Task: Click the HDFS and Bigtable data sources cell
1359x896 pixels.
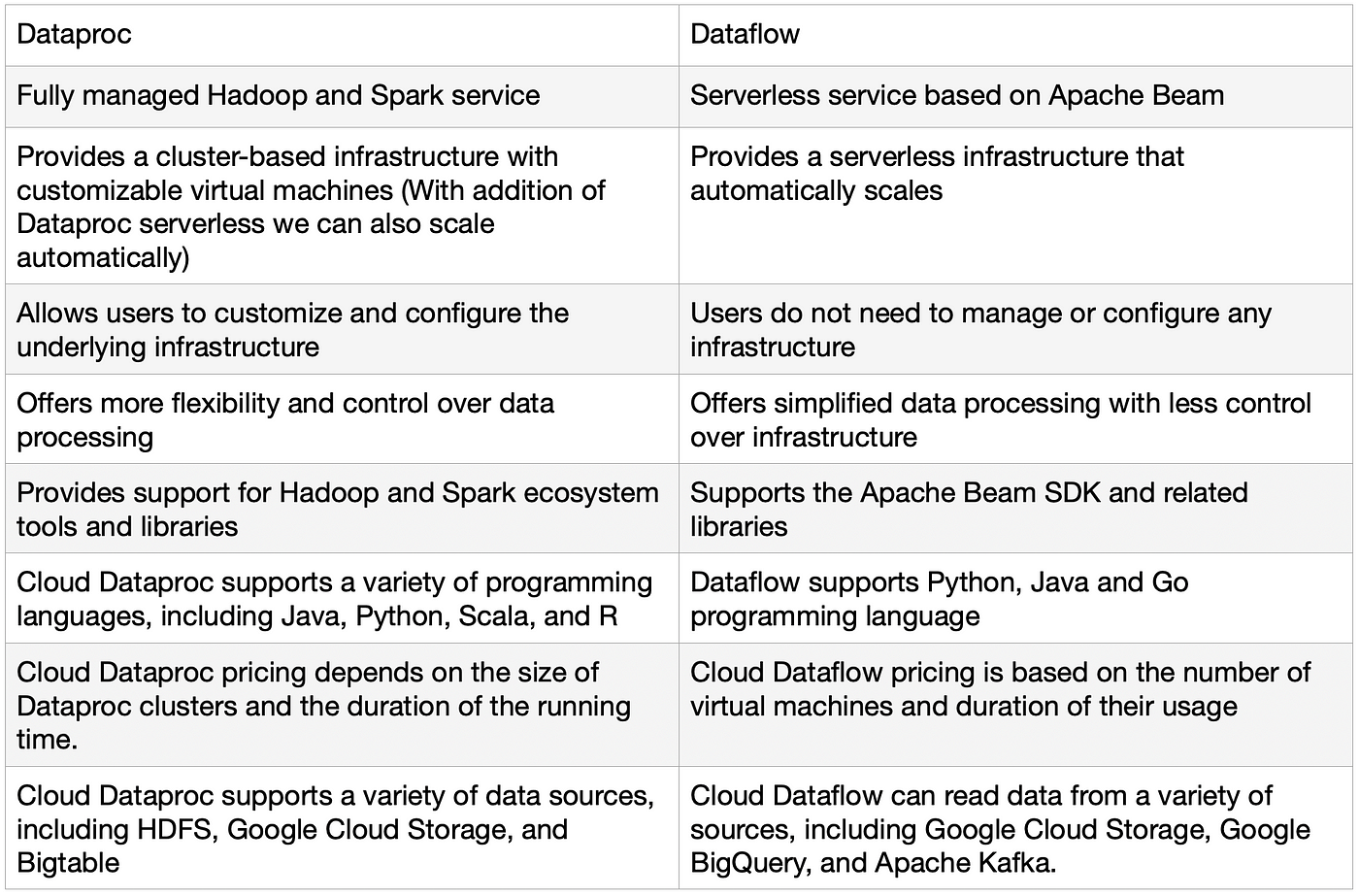Action: [x=342, y=827]
